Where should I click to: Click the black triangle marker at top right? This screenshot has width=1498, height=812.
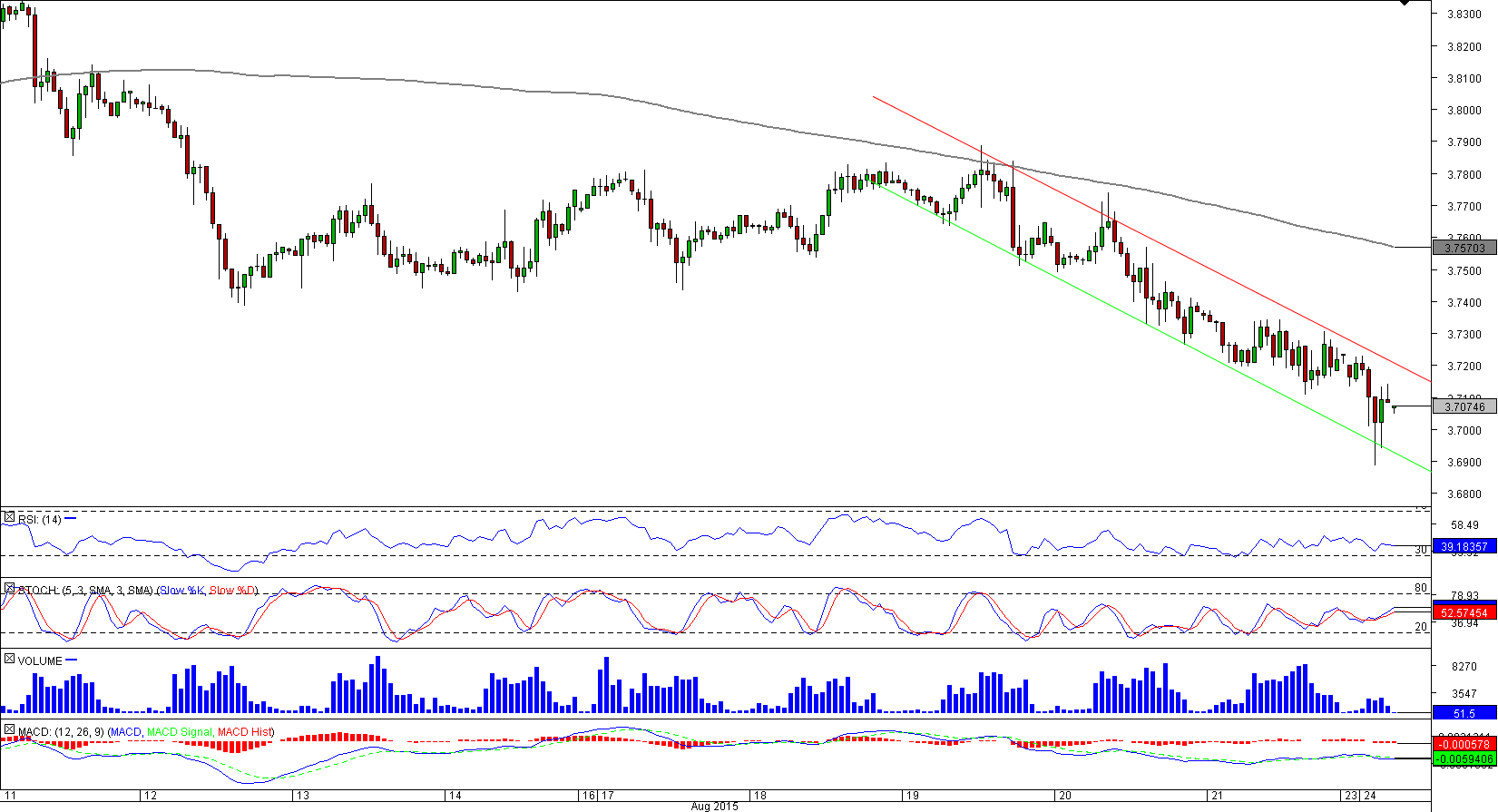(1405, 4)
